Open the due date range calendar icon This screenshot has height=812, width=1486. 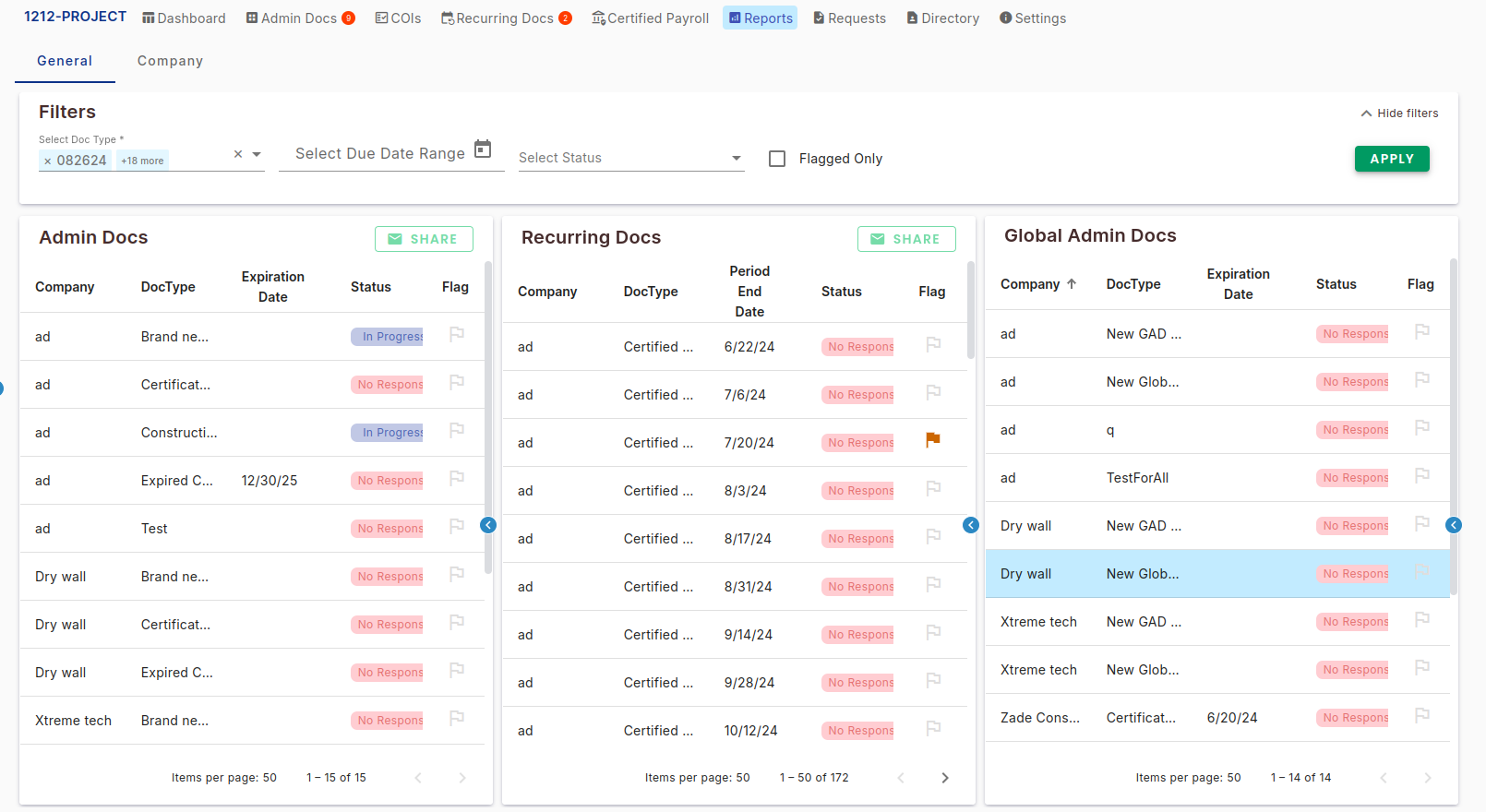tap(483, 149)
